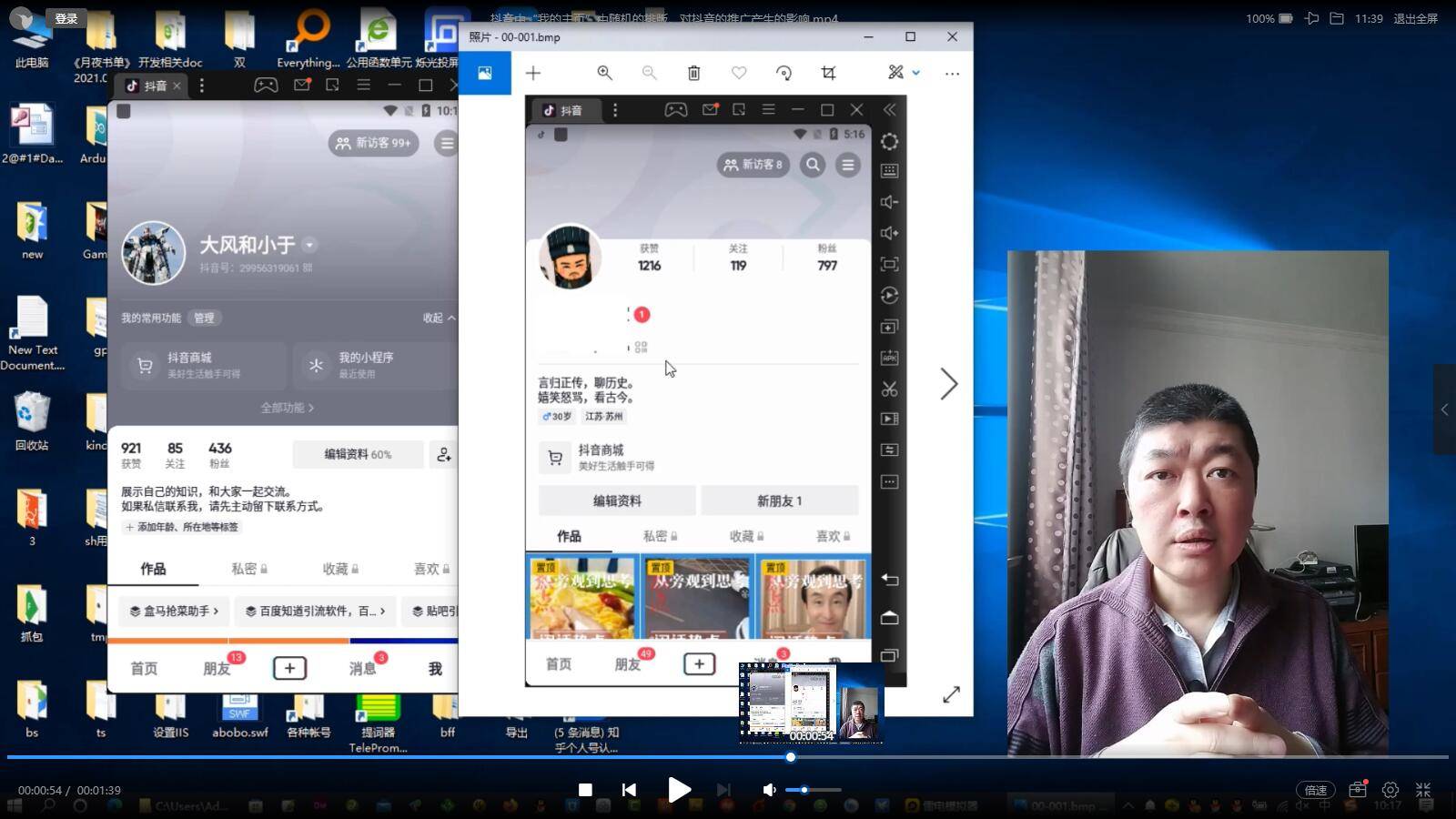Open the player toolbox icon
The height and width of the screenshot is (819, 1456).
click(x=1358, y=790)
